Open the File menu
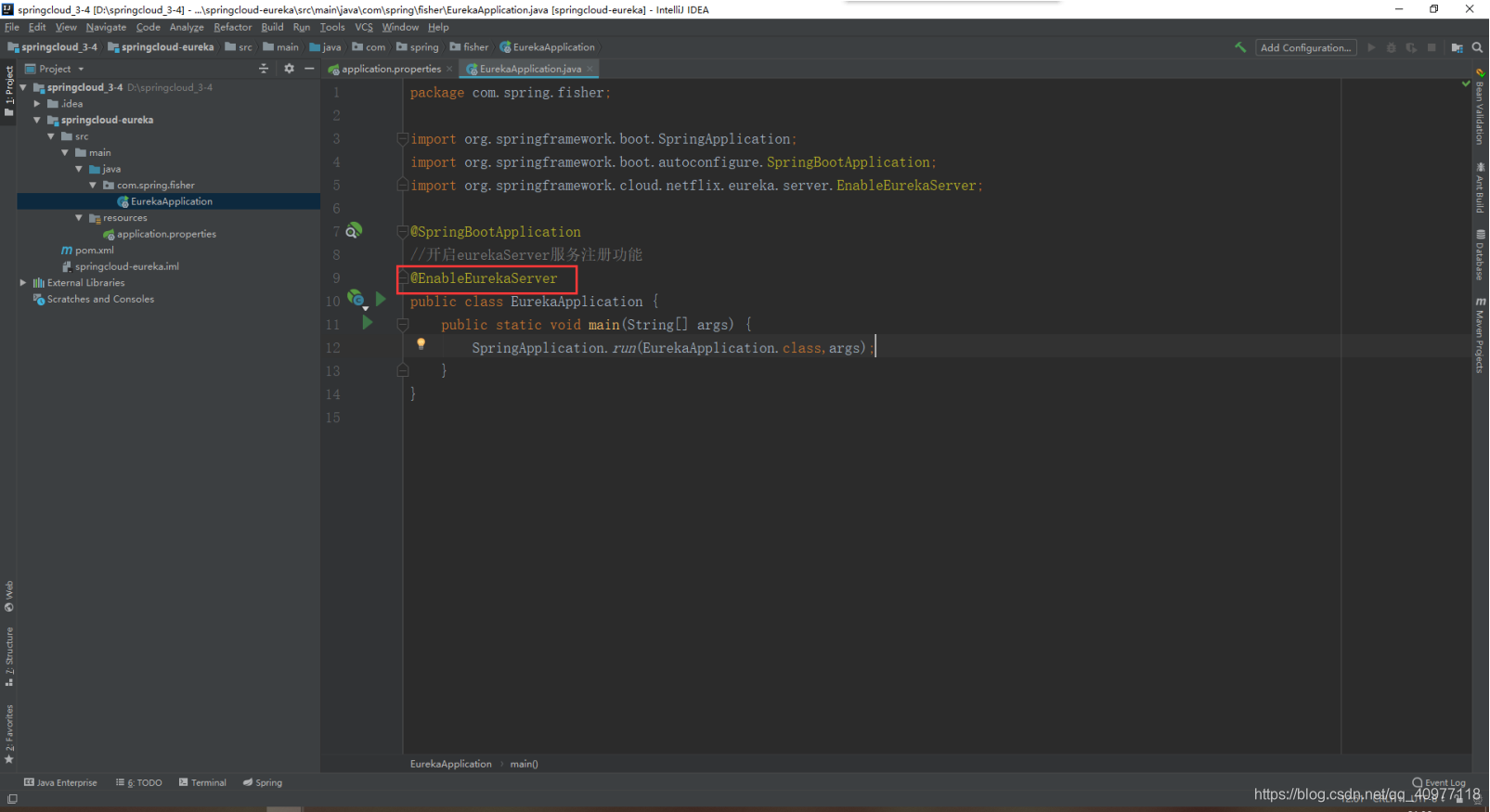Screen dimensions: 1490x812 (12, 27)
